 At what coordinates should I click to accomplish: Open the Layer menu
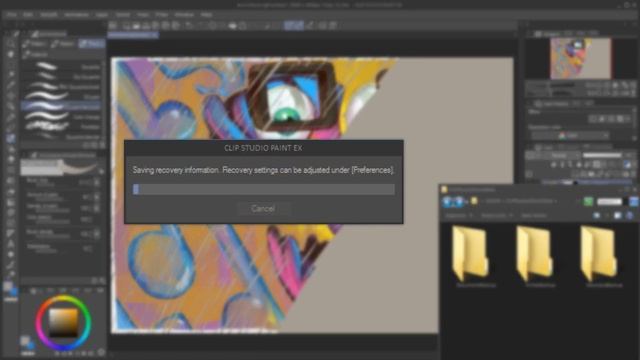coord(102,15)
